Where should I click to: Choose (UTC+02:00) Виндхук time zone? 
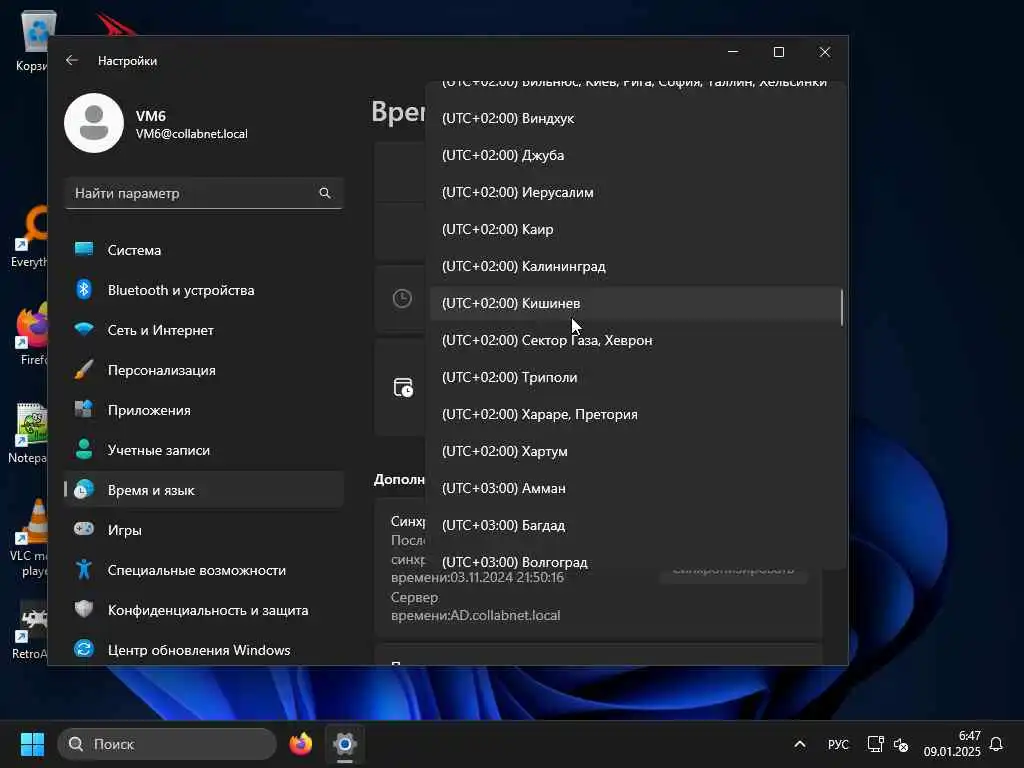click(x=636, y=118)
